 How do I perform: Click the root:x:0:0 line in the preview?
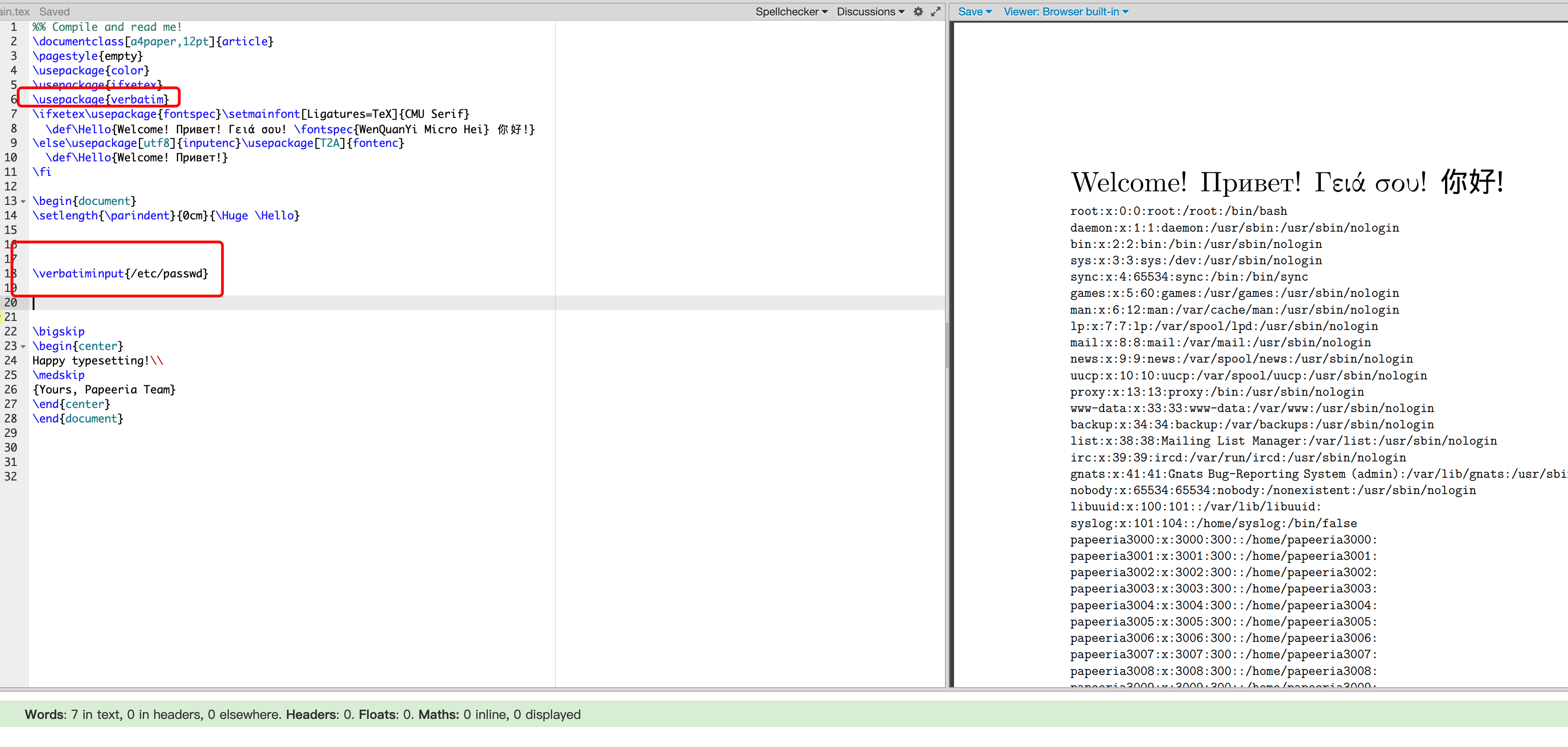(x=1178, y=211)
